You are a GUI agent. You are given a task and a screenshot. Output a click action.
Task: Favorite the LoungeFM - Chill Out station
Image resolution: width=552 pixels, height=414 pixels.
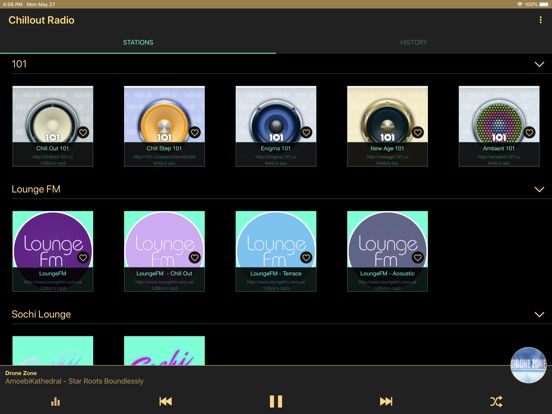pyautogui.click(x=195, y=258)
